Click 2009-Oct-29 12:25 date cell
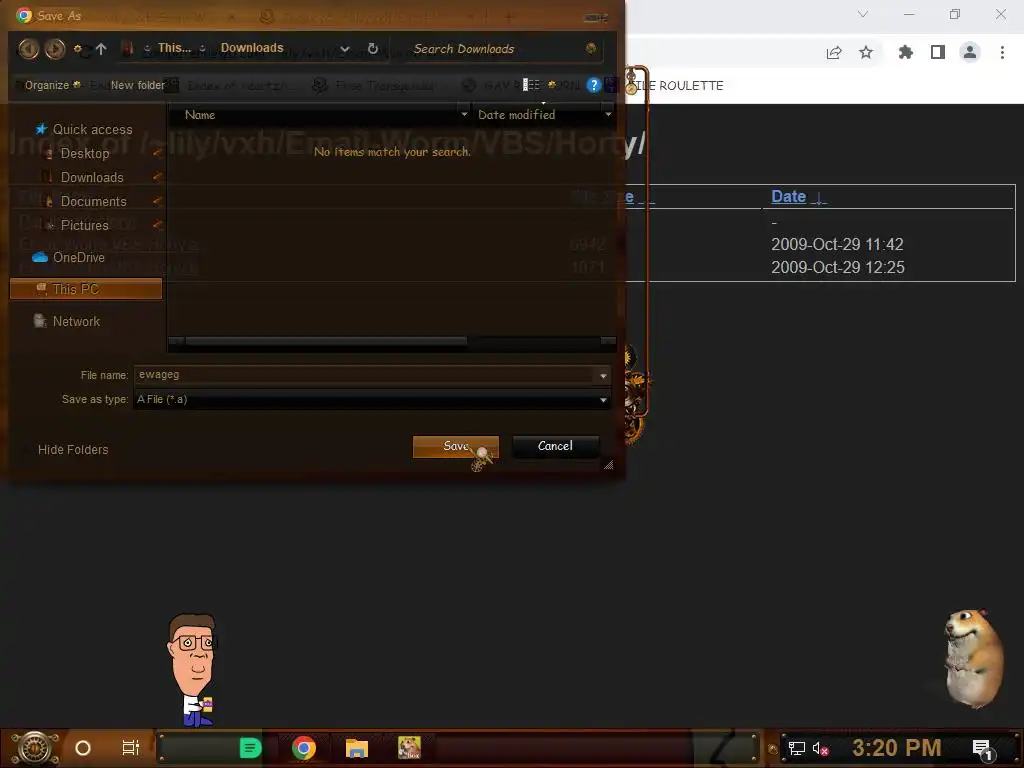 (838, 267)
